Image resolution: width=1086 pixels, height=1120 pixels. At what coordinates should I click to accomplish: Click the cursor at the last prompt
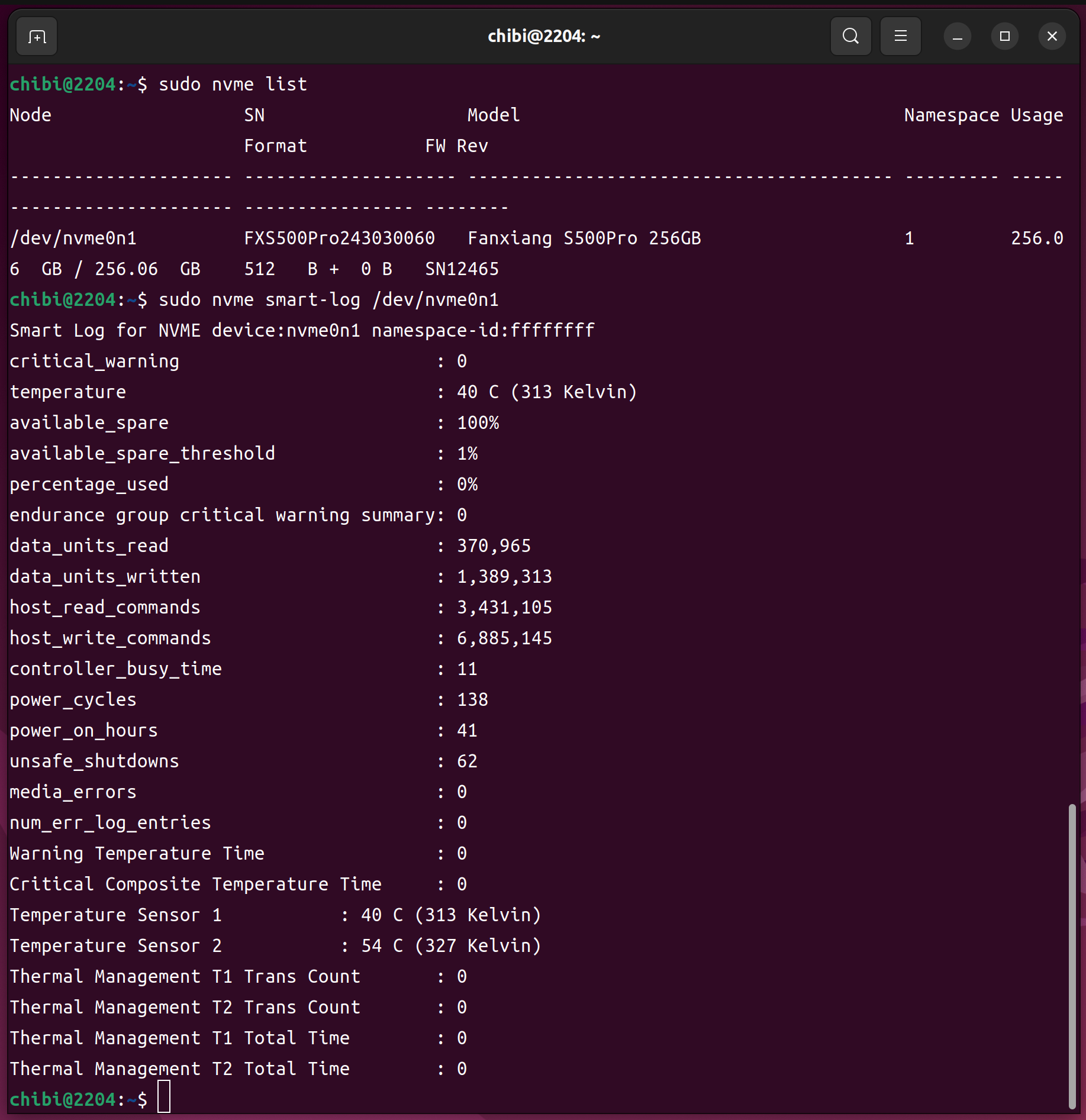click(x=164, y=1099)
